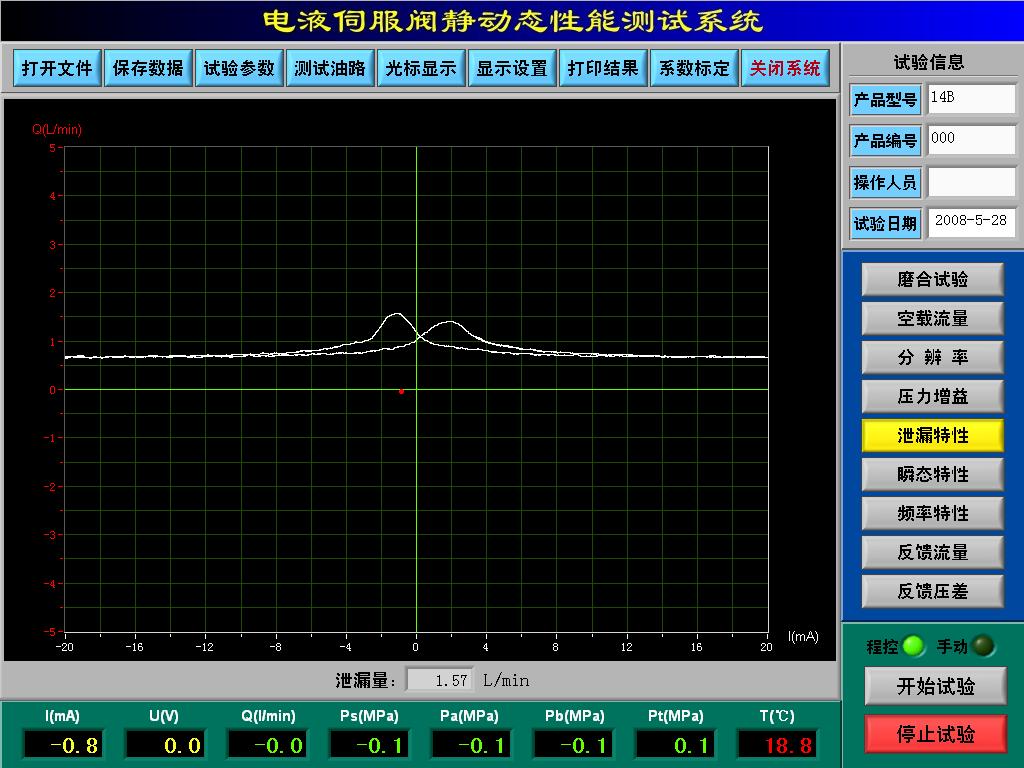Select the 磨合试验 test mode
Screen dimensions: 1024x768
pyautogui.click(x=933, y=280)
